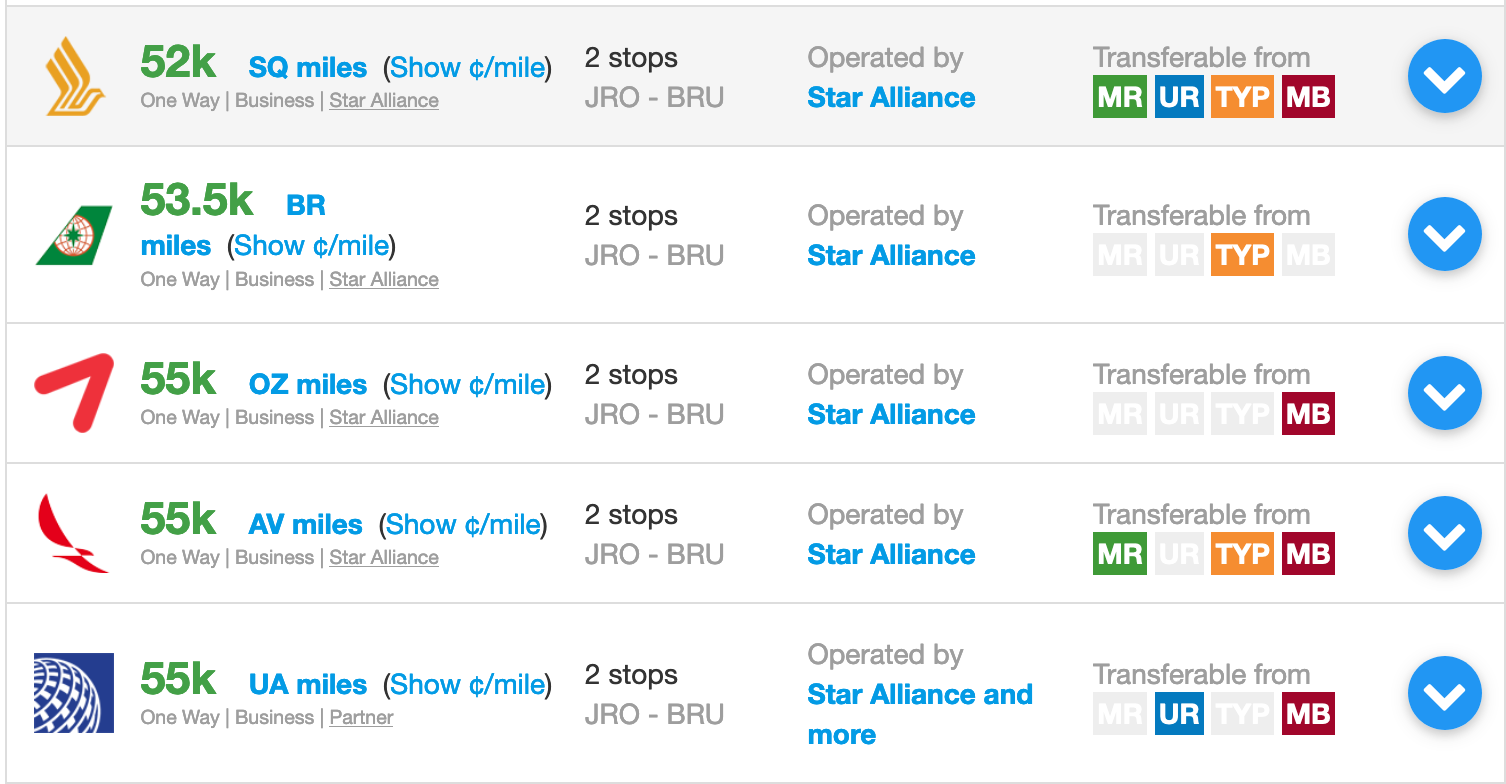Show cents per mile for SQ miles
The width and height of the screenshot is (1506, 784).
pos(467,68)
